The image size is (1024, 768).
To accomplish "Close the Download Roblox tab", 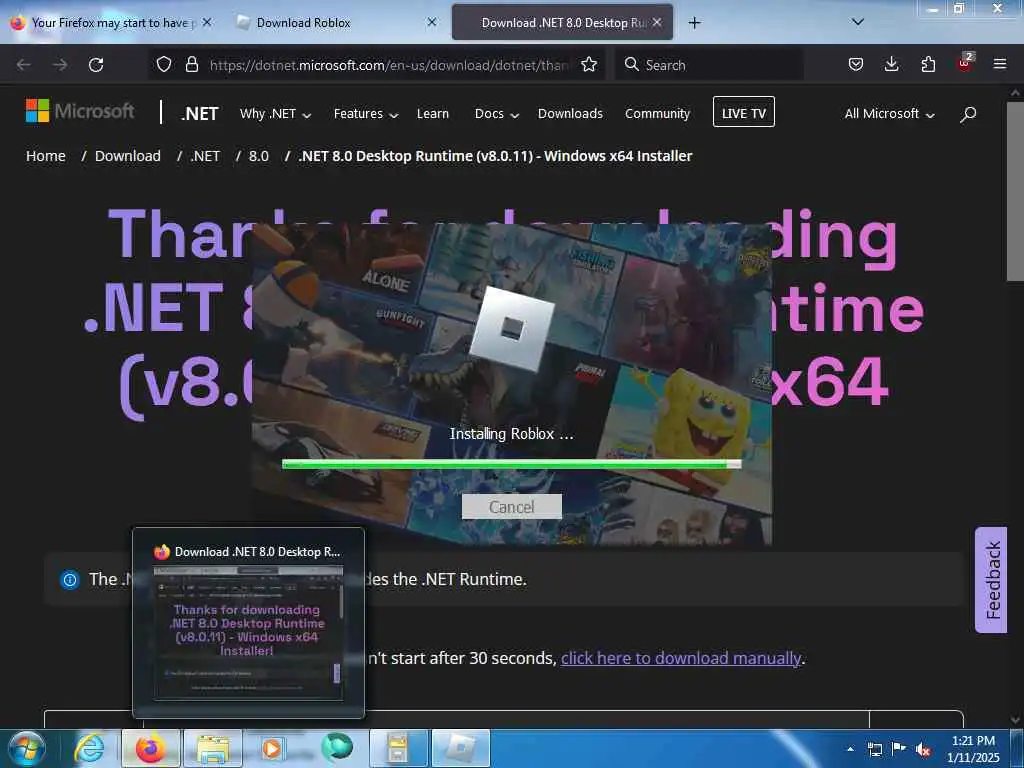I will coord(432,23).
